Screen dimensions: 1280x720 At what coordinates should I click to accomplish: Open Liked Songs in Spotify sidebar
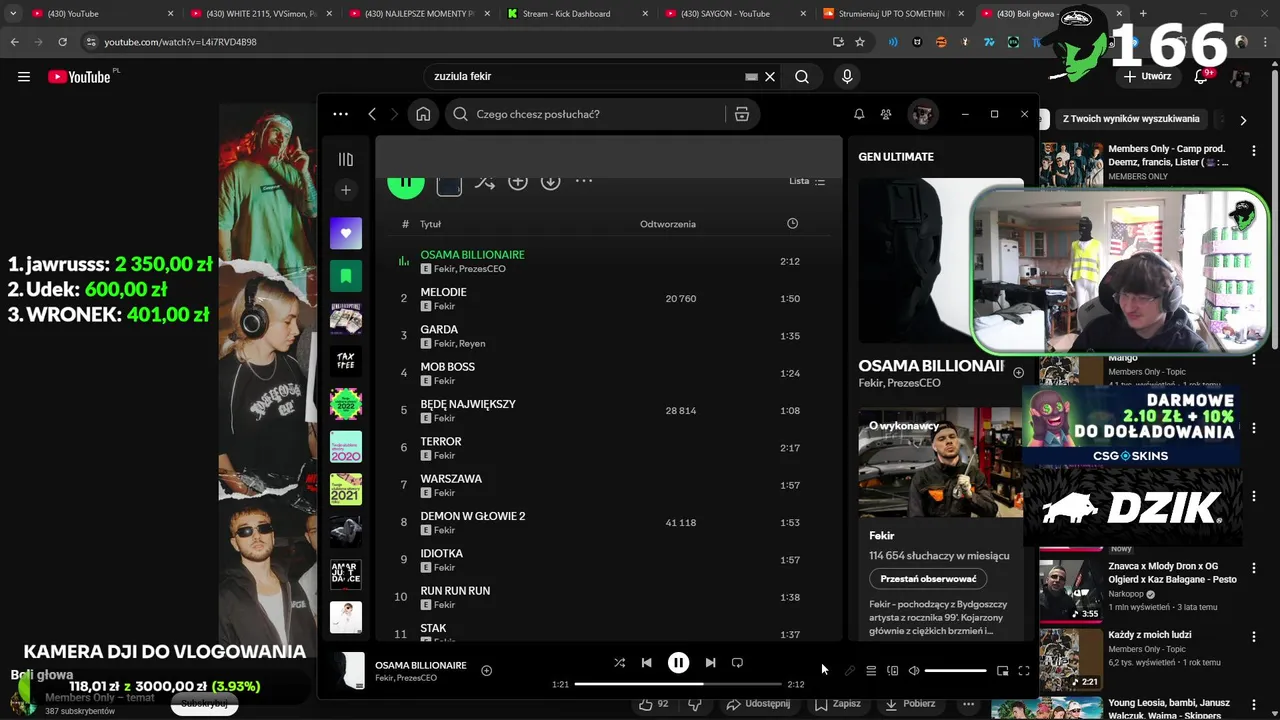(x=346, y=233)
